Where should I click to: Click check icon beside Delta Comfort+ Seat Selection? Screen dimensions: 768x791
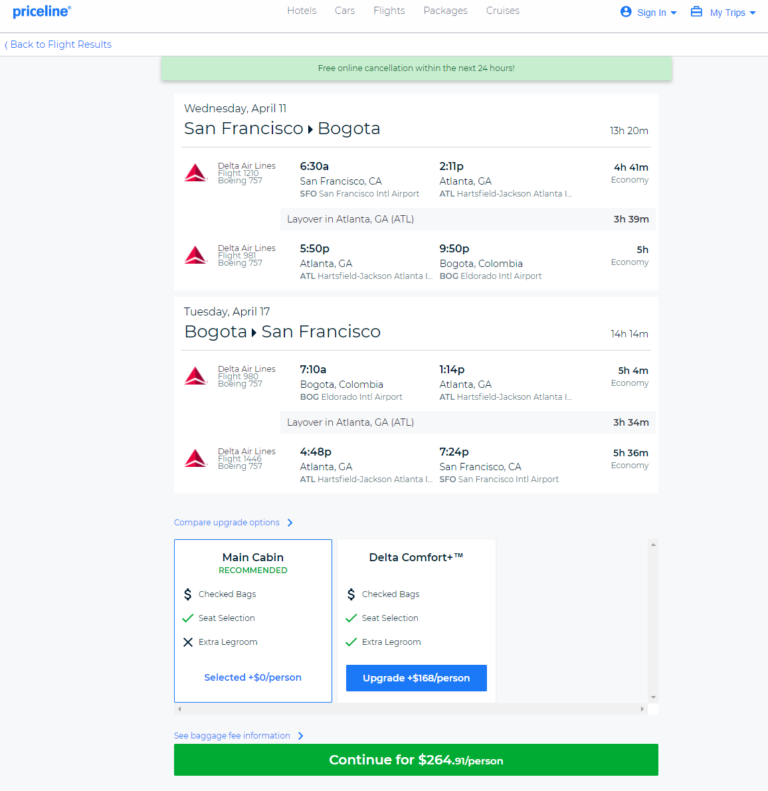pos(351,618)
